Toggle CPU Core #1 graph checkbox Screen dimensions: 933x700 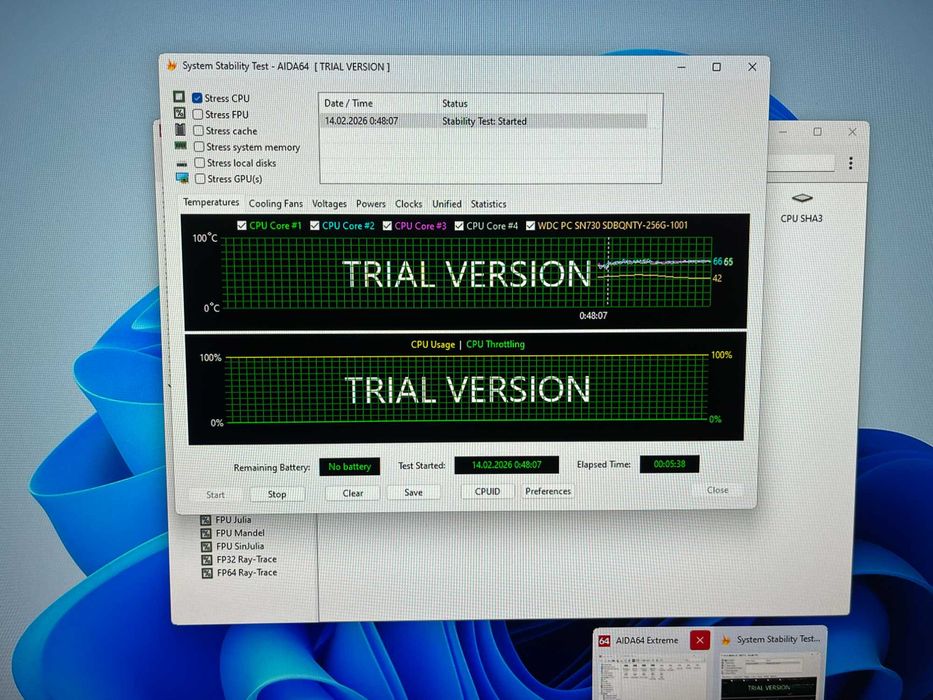pos(242,226)
